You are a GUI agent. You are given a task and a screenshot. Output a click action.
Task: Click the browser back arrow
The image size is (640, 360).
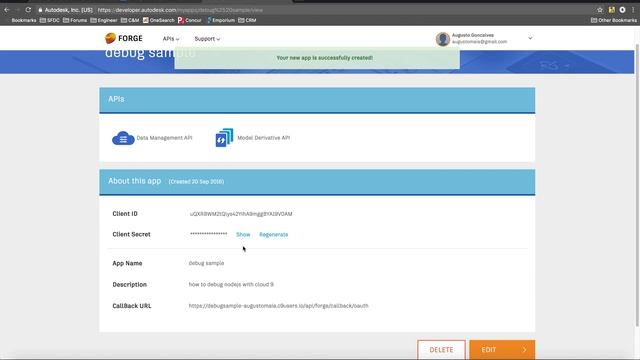(7, 10)
